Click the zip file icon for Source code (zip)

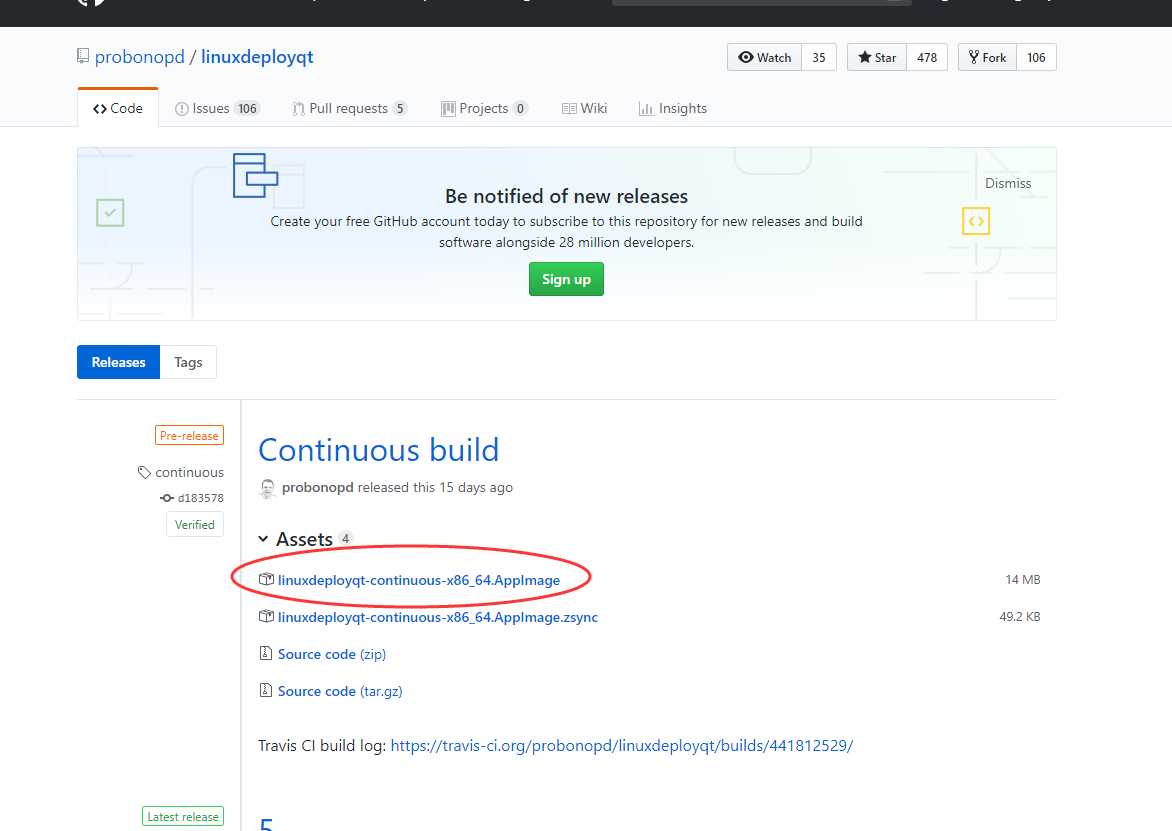265,653
